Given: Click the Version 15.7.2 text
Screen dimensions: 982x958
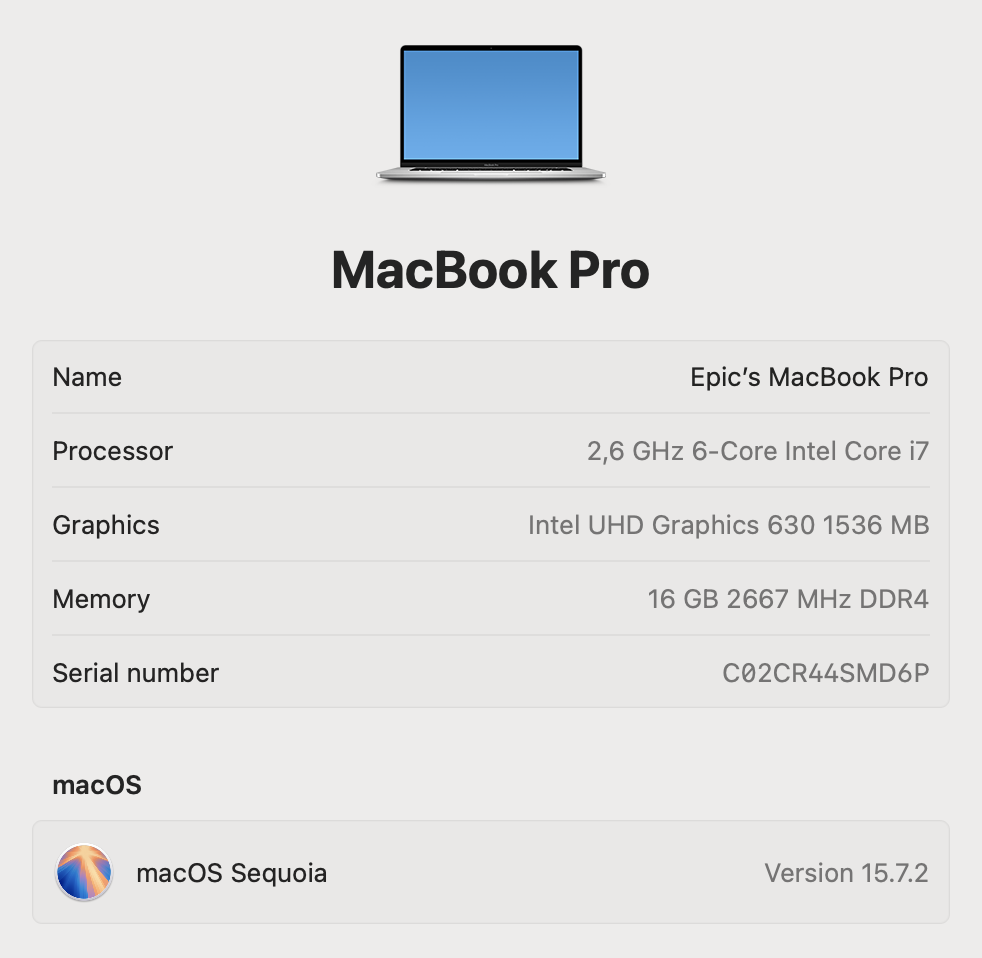Looking at the screenshot, I should pyautogui.click(x=846, y=873).
